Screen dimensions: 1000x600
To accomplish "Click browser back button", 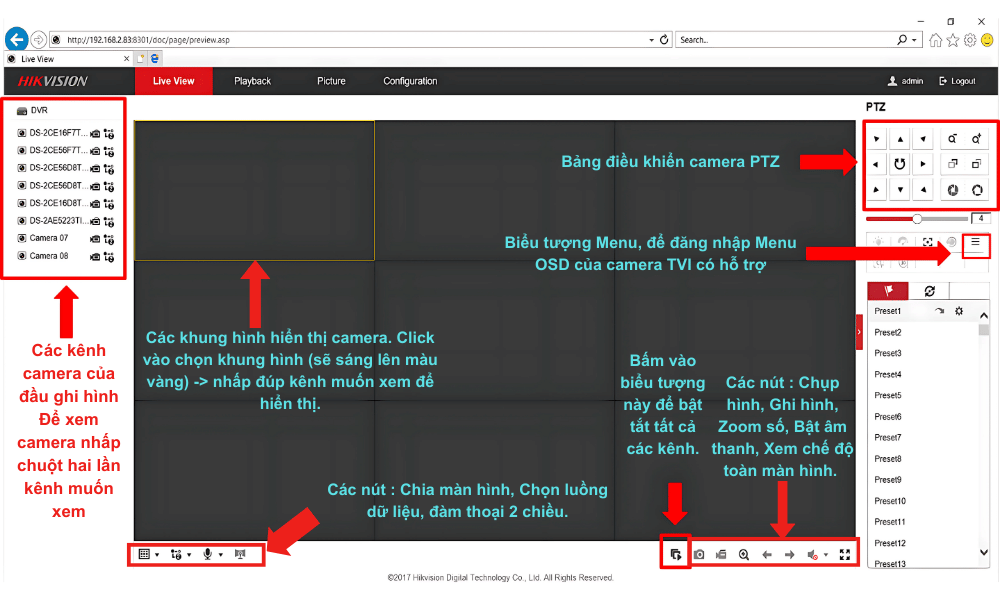I will [17, 39].
